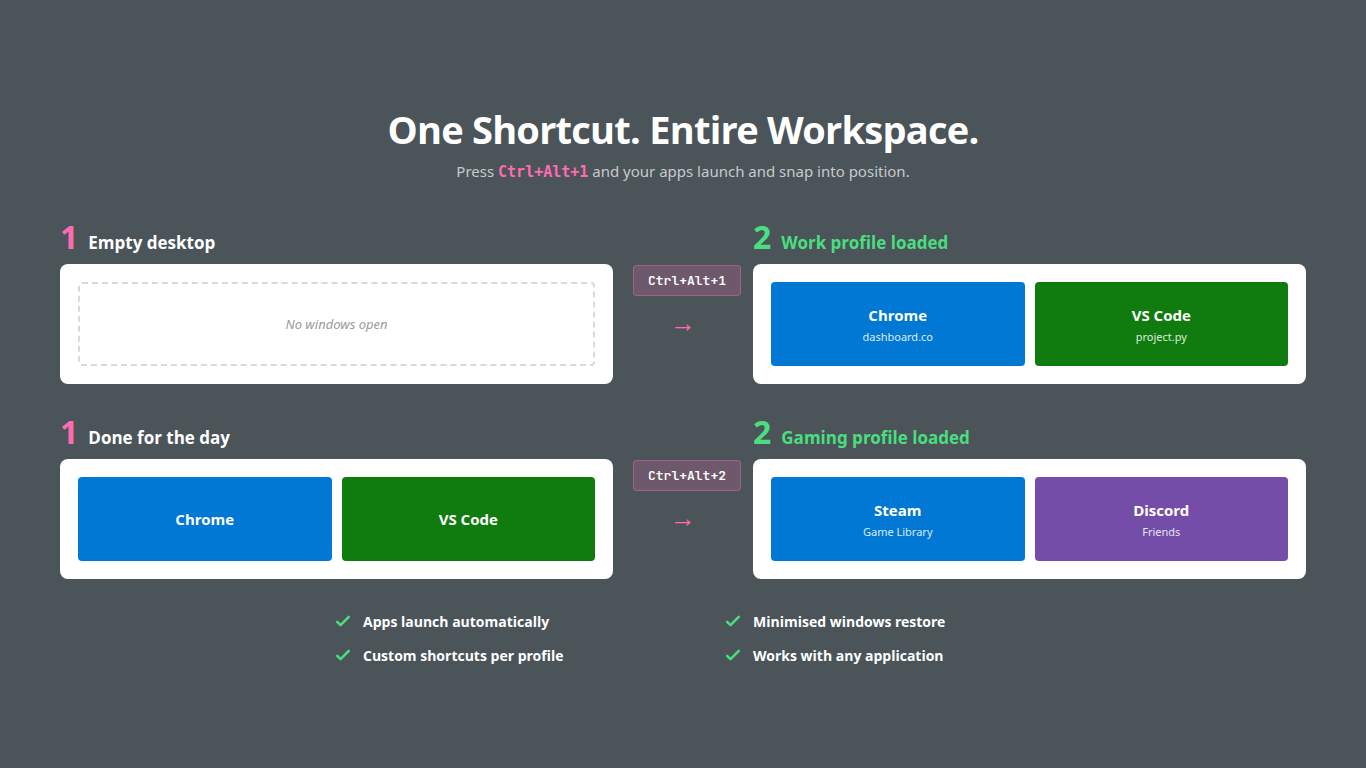Click the Work profile loaded heading

pyautogui.click(x=863, y=242)
